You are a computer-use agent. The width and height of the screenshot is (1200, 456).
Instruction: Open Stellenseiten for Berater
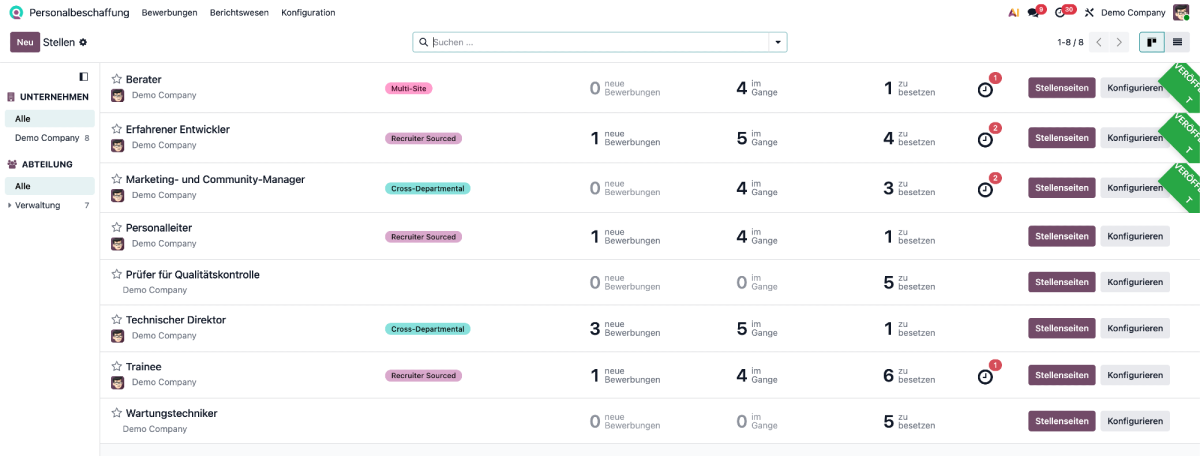pyautogui.click(x=1062, y=88)
